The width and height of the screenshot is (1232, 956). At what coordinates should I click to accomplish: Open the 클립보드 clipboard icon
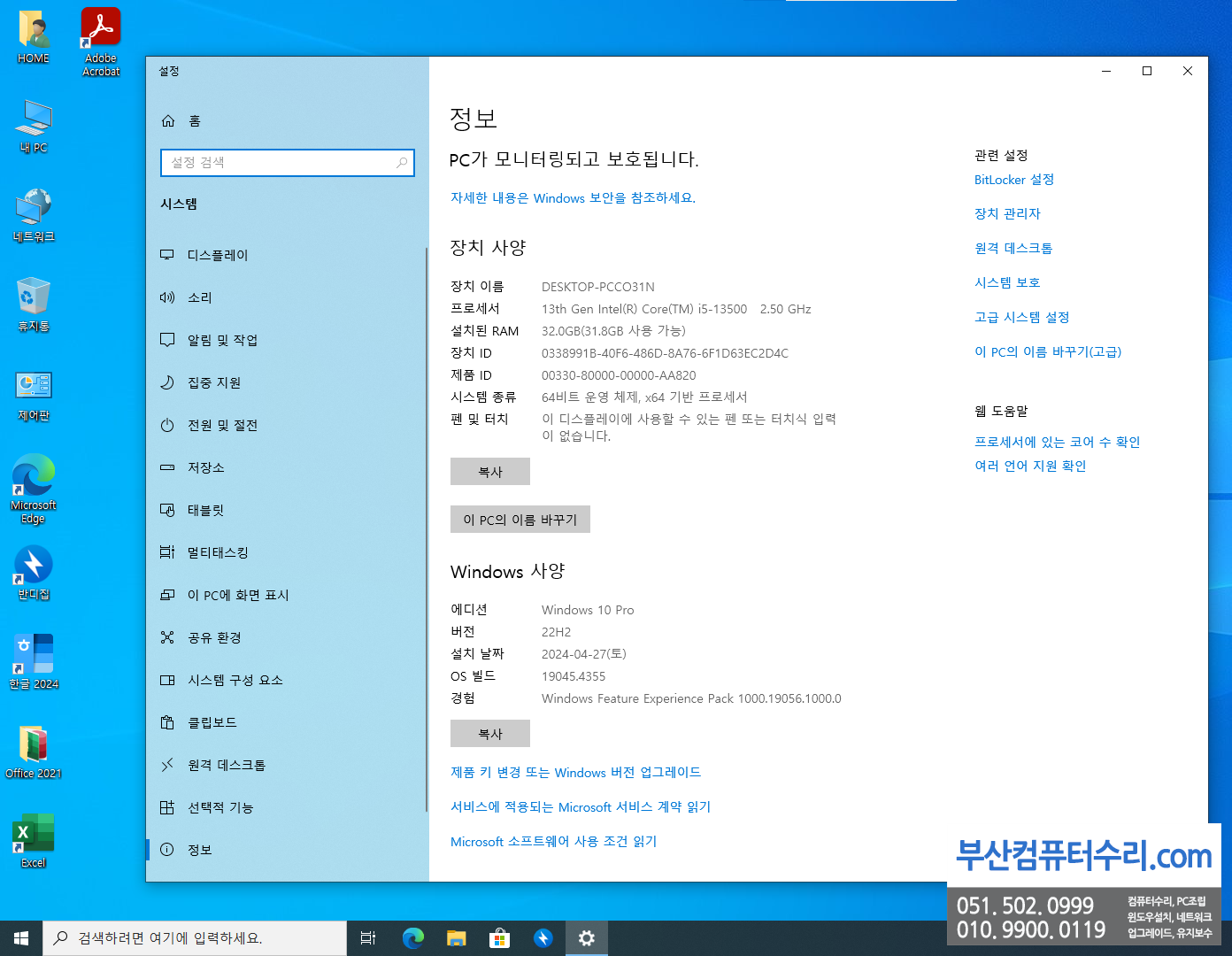click(167, 722)
